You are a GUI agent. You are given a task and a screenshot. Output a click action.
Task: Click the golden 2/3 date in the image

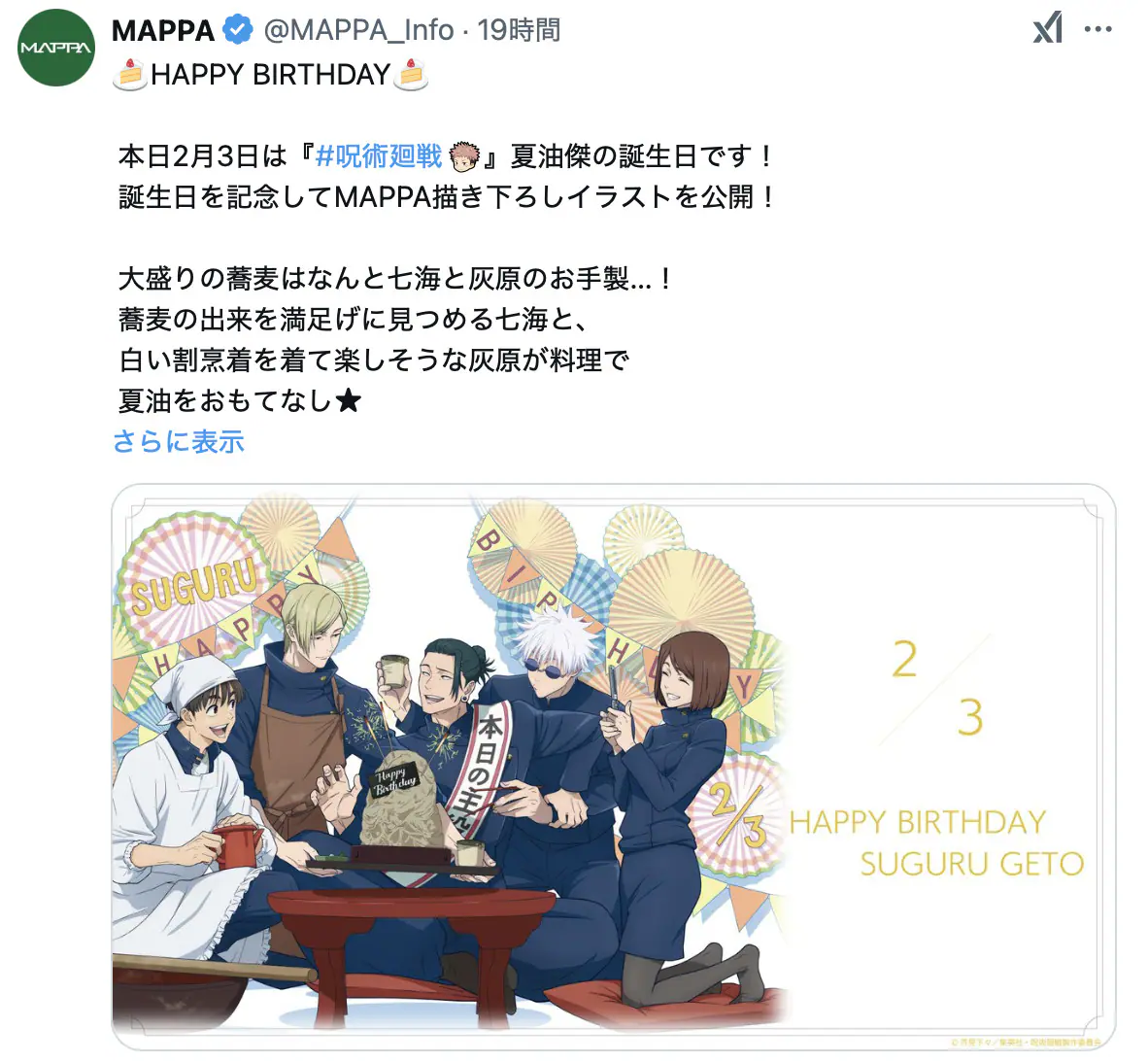[x=937, y=689]
